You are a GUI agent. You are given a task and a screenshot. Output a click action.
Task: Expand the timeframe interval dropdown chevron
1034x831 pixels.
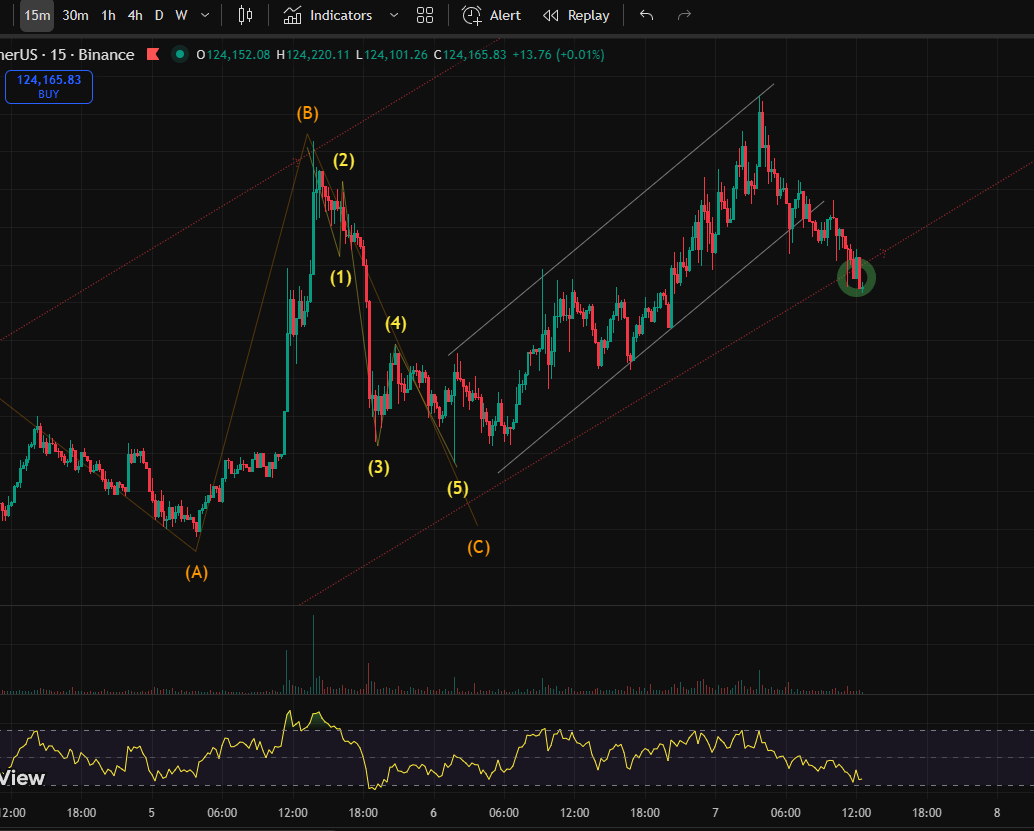point(205,15)
